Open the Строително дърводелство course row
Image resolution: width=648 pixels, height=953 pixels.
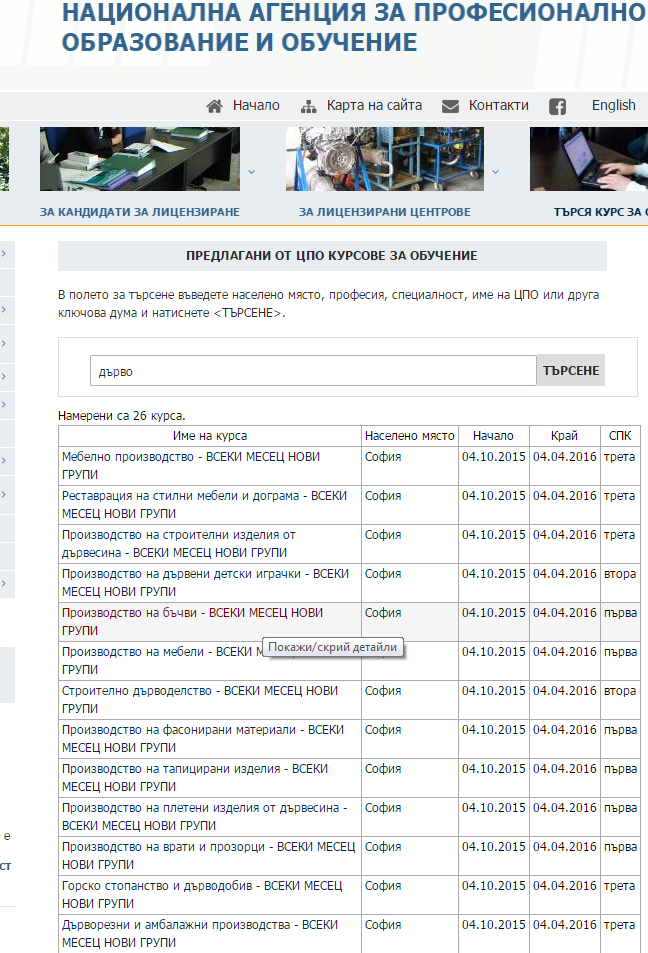pos(198,699)
